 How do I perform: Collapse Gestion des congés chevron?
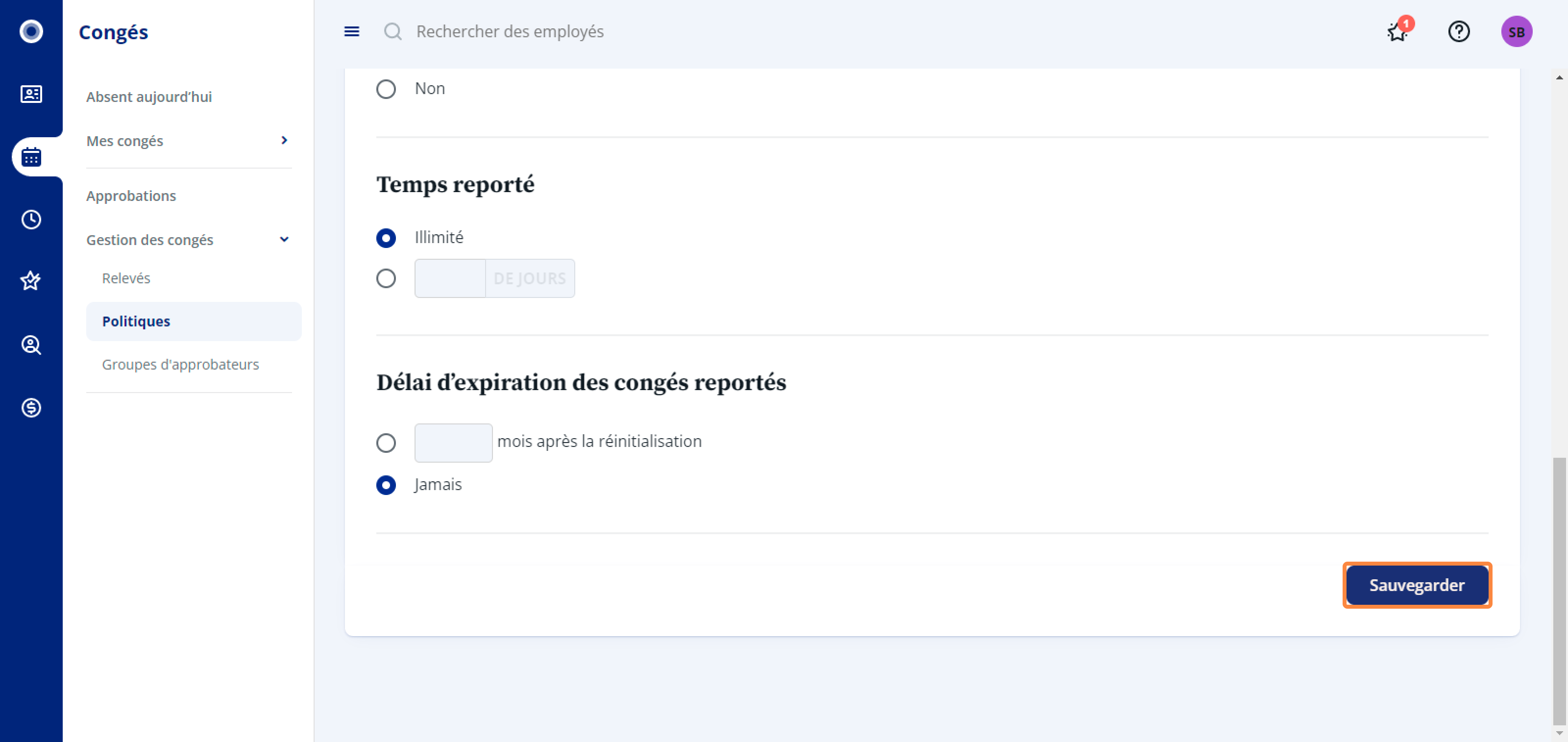tap(284, 240)
